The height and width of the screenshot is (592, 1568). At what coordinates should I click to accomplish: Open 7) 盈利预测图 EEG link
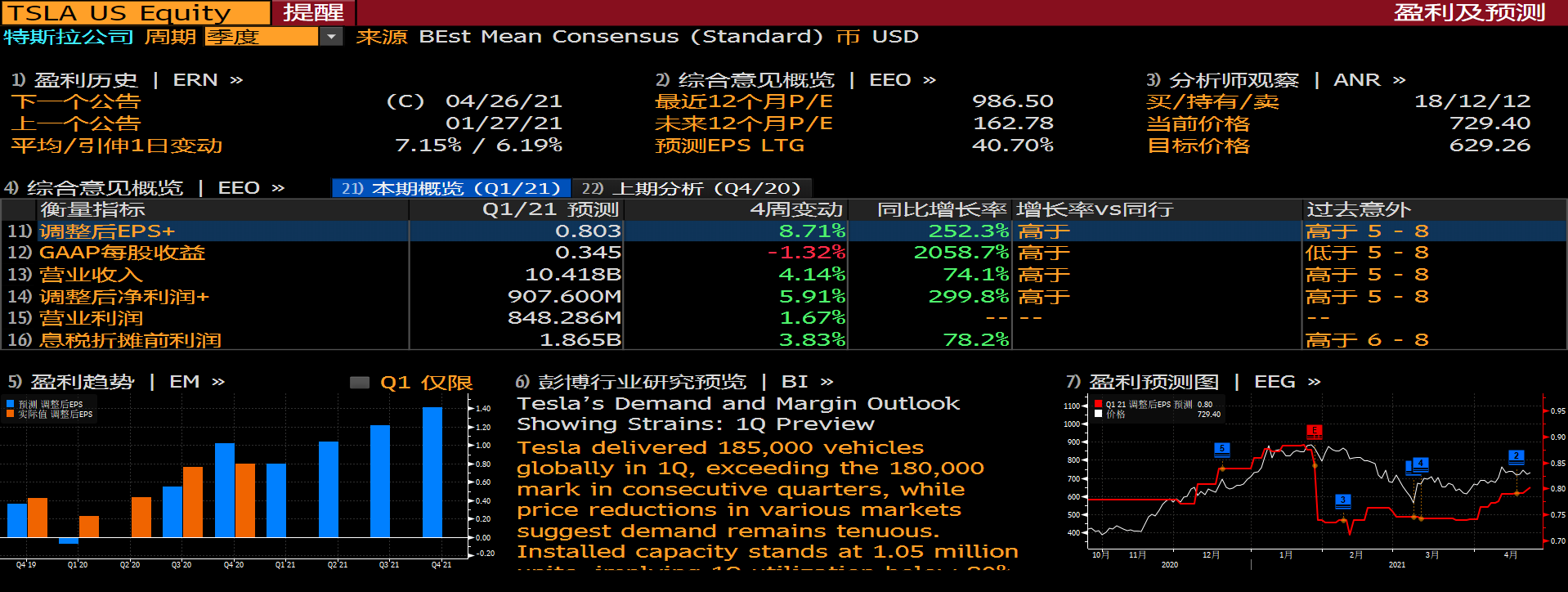point(1194,382)
